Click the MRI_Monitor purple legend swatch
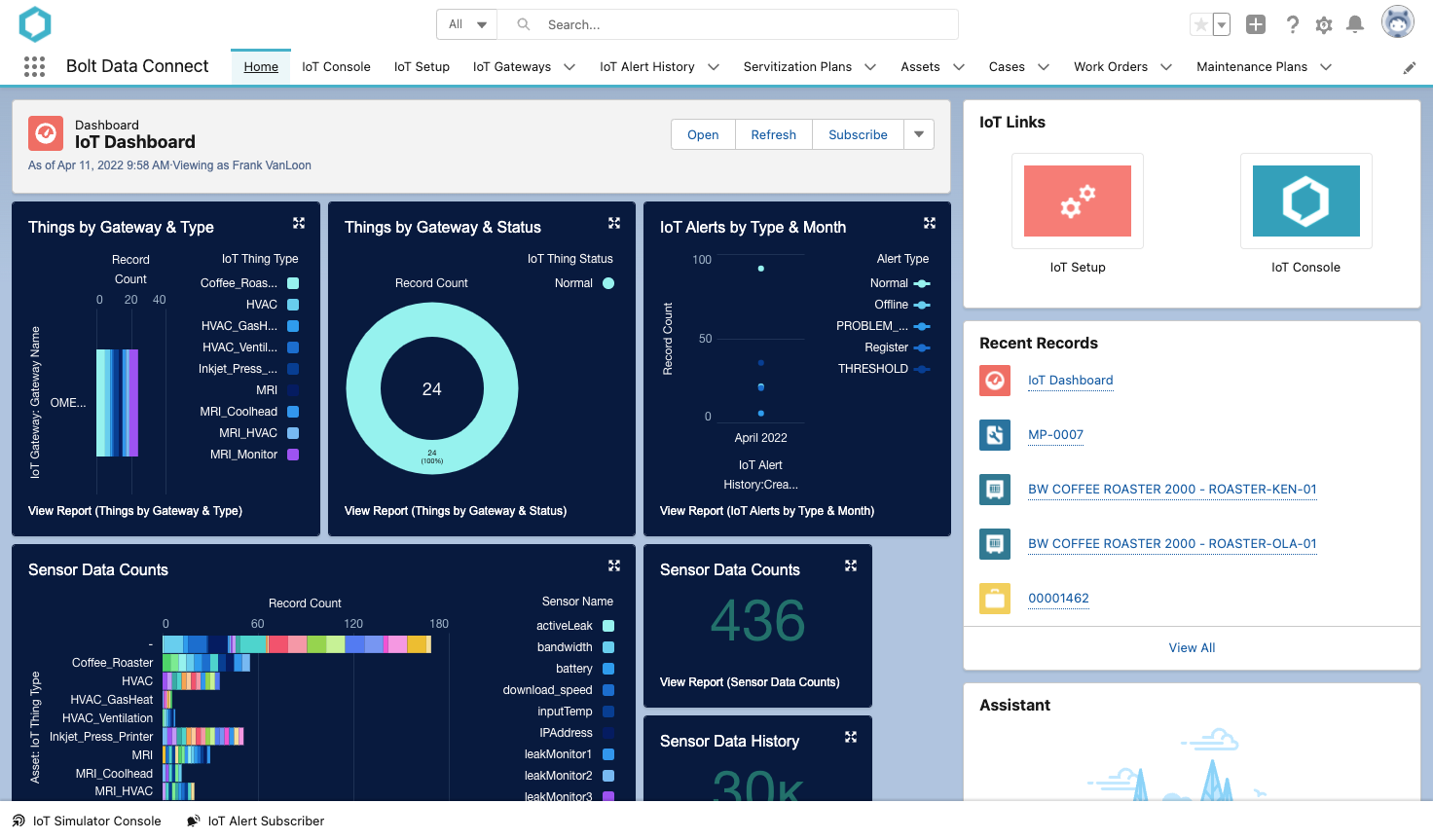Image resolution: width=1433 pixels, height=840 pixels. [x=293, y=455]
